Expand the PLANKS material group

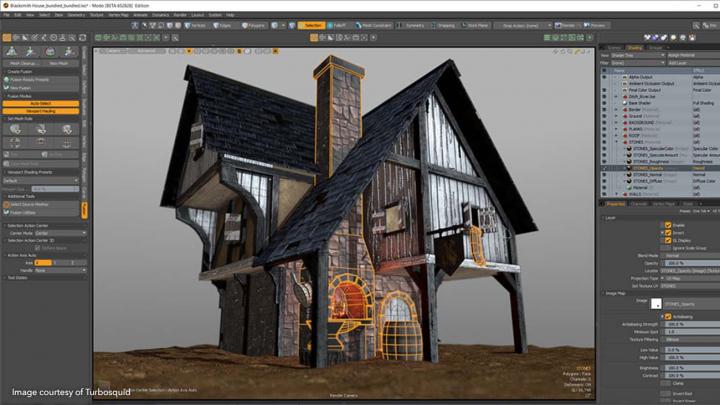617,129
